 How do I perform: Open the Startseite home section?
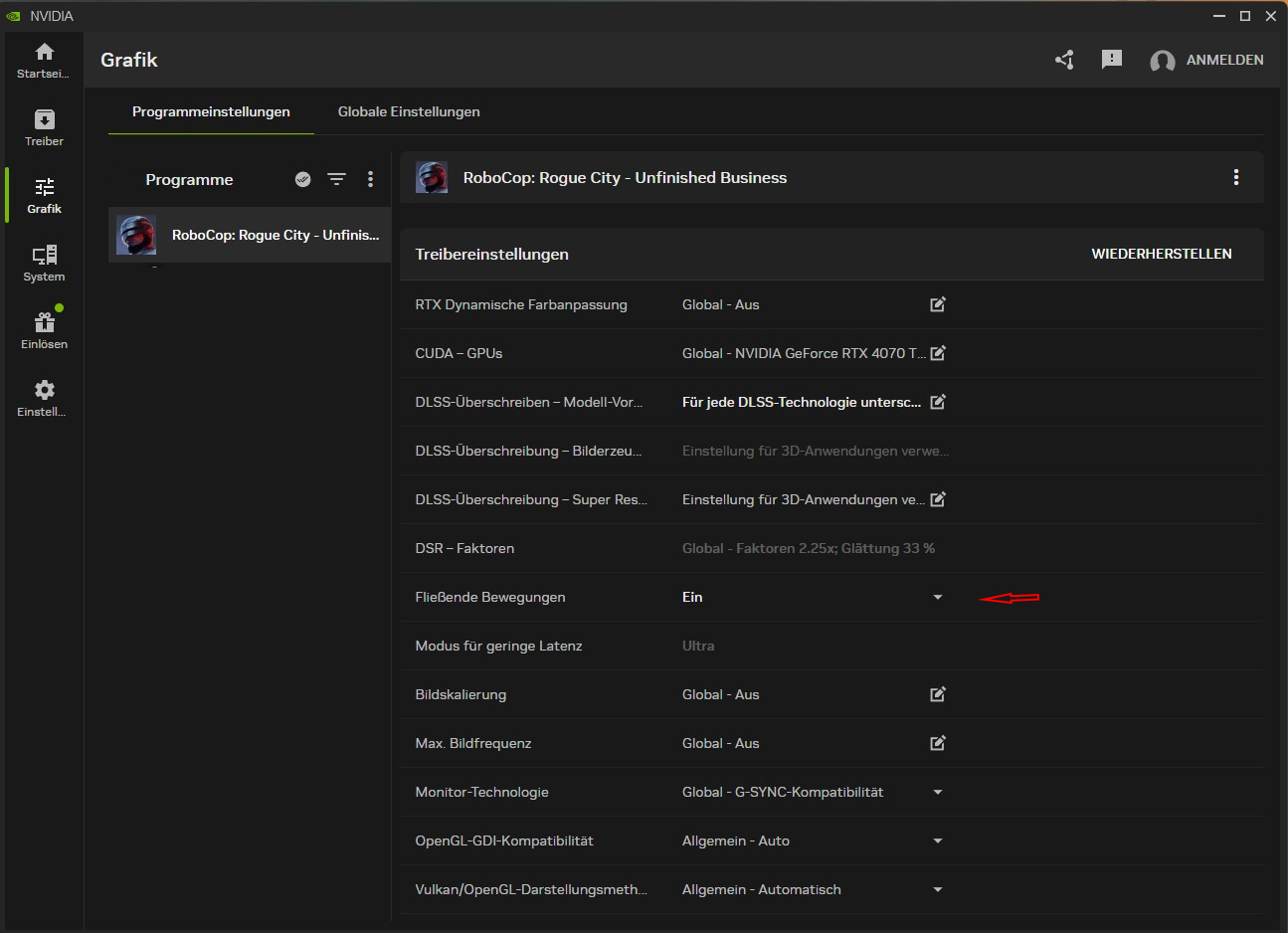(44, 61)
